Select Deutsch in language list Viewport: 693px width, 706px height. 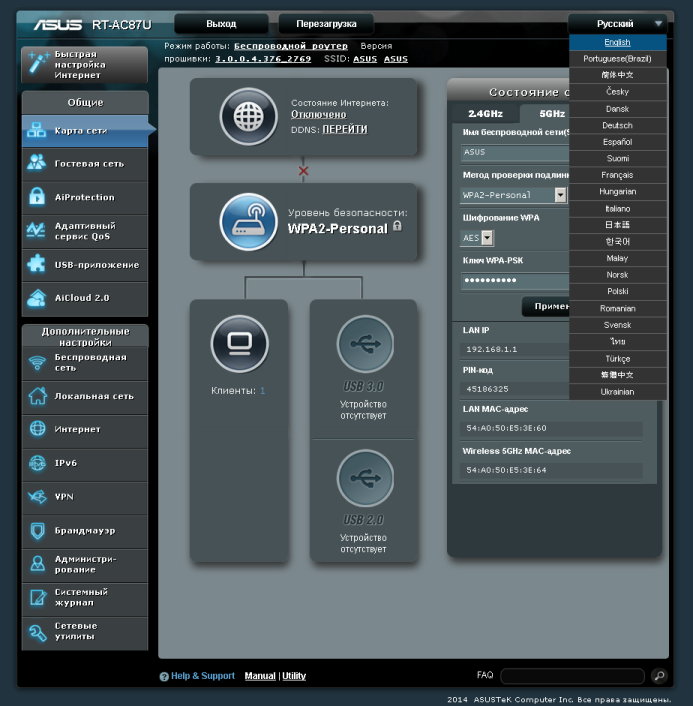click(617, 126)
